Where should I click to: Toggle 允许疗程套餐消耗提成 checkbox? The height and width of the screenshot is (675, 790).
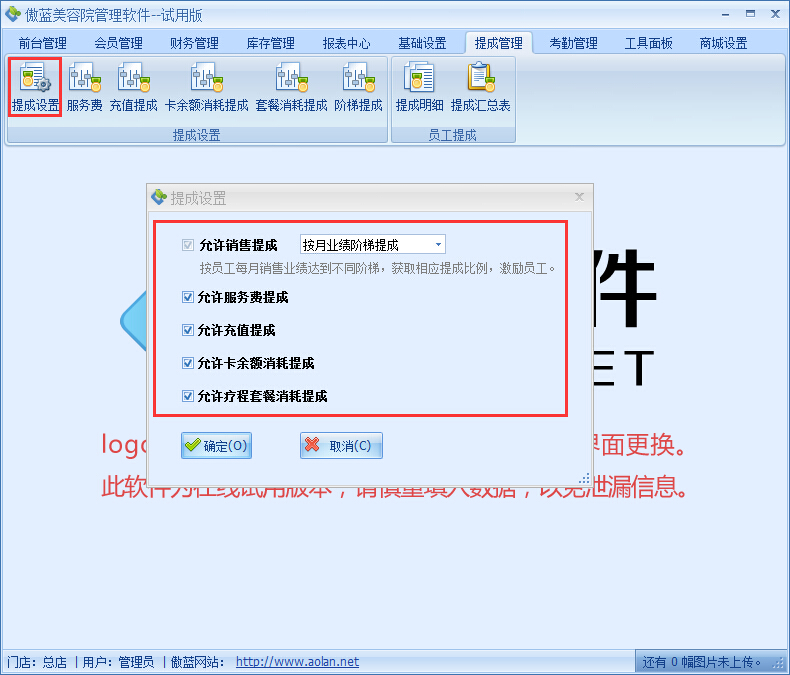(x=189, y=396)
